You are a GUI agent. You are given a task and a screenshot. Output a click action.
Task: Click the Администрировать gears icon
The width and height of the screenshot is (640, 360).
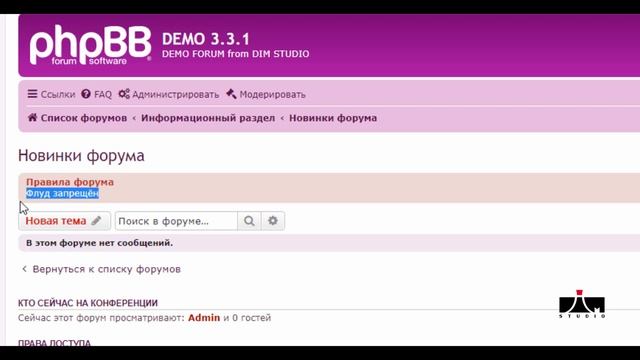coord(124,94)
